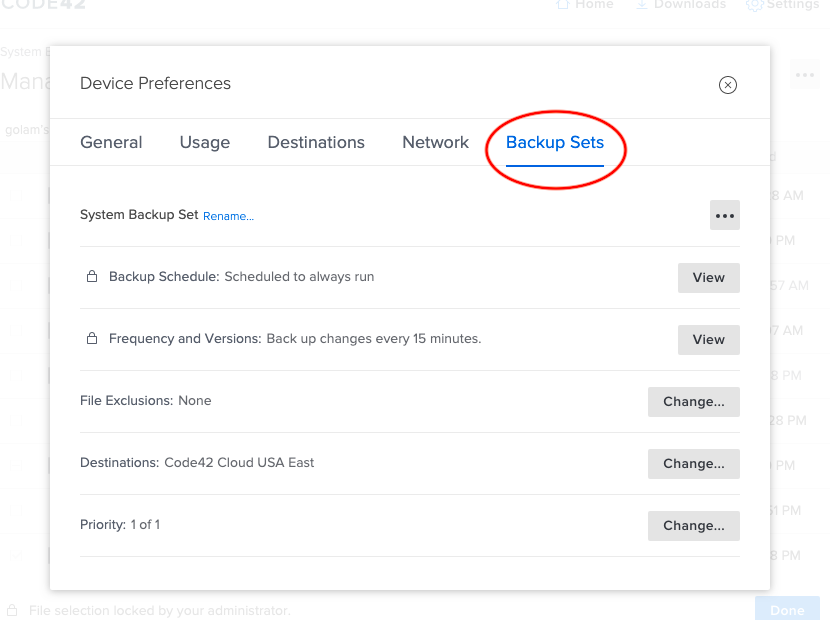Image resolution: width=830 pixels, height=620 pixels.
Task: View the Backup Schedule settings
Action: (709, 277)
